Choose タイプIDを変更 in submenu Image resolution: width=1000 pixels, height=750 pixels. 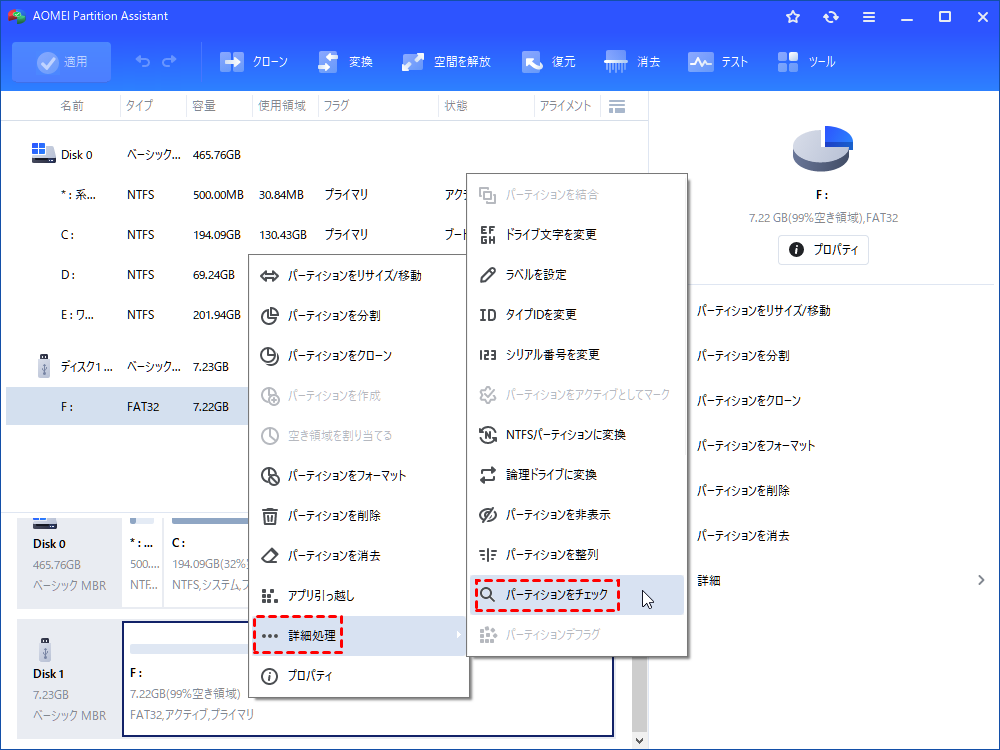coord(577,315)
